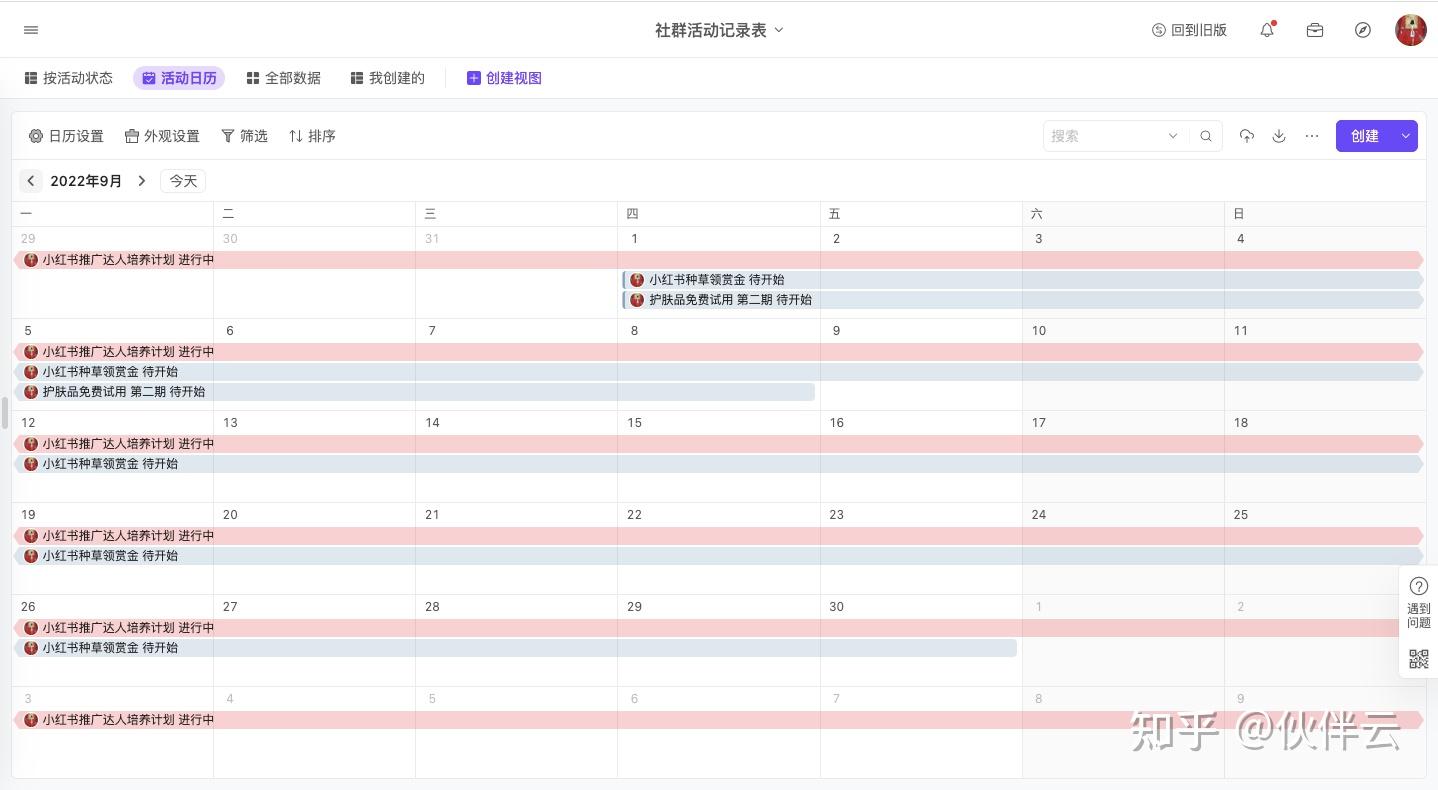The height and width of the screenshot is (790, 1438).
Task: Open 小红书种草领赏金 event in week of 12
Action: tap(718, 464)
